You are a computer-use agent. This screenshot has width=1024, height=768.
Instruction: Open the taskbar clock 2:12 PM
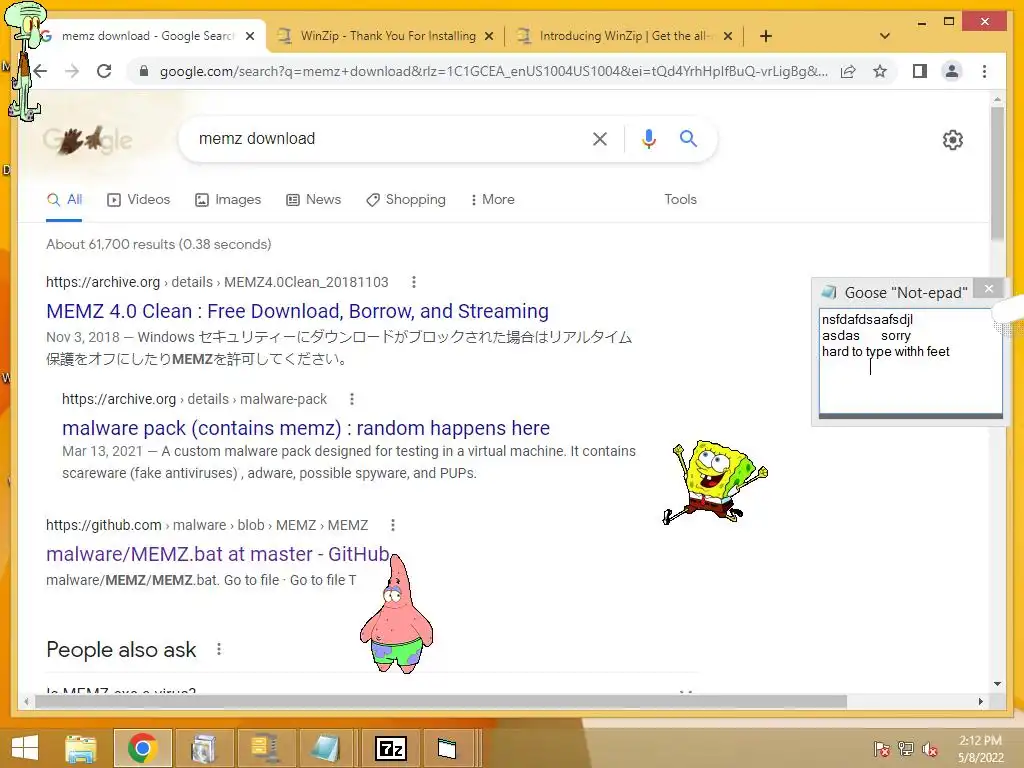981,749
